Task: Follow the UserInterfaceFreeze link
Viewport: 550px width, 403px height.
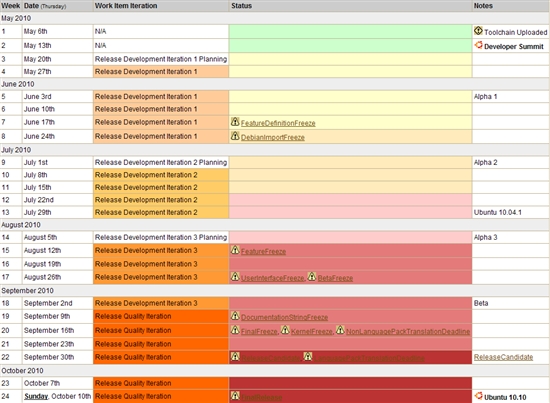Action: coord(273,278)
